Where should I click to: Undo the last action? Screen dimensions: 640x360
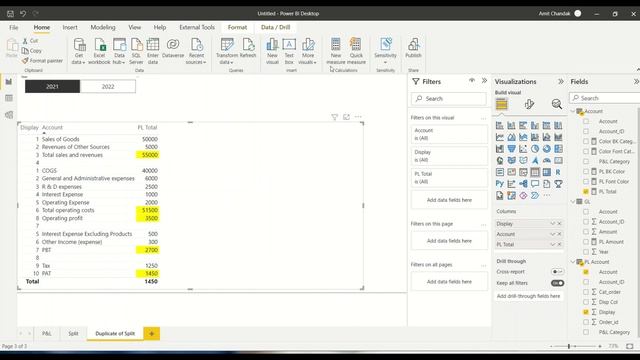coord(23,13)
